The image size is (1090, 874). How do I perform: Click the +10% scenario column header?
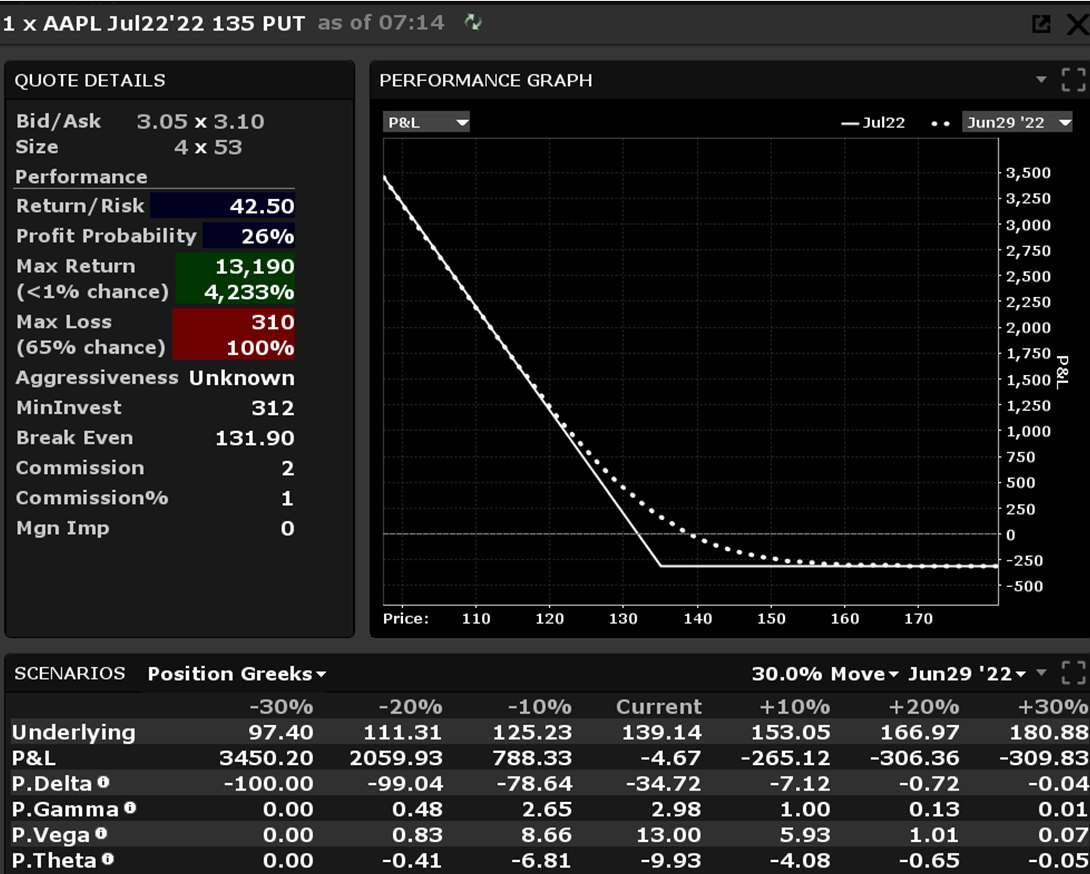pos(795,706)
